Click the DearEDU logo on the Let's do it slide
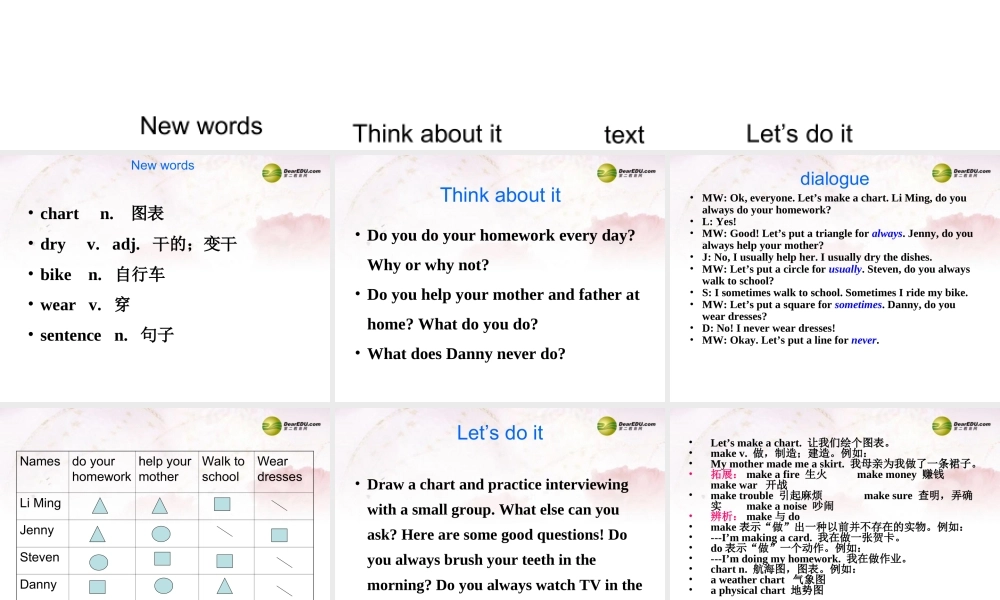This screenshot has width=1000, height=600. pos(626,426)
